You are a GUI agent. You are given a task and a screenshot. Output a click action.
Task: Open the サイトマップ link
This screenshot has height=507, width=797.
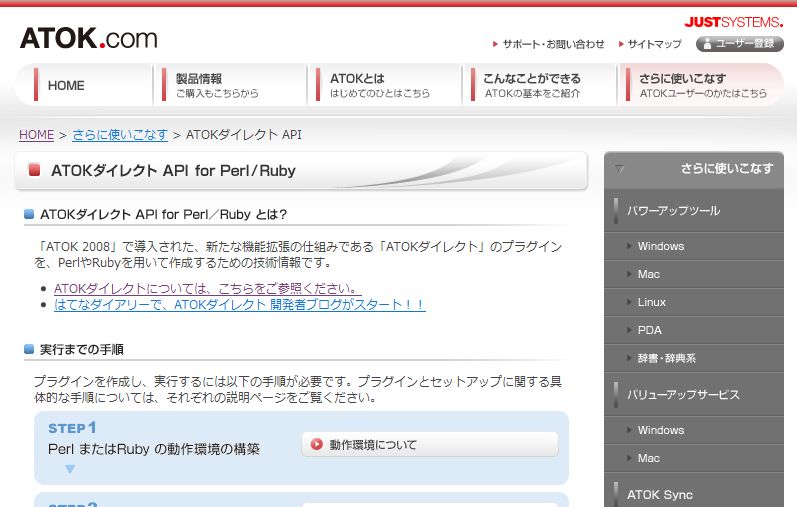click(x=650, y=44)
